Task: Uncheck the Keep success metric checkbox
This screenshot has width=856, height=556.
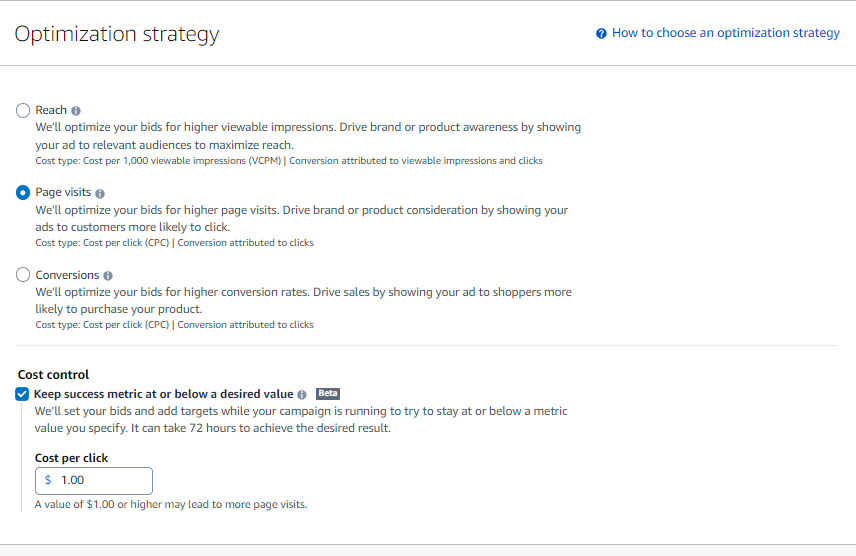Action: click(x=23, y=394)
